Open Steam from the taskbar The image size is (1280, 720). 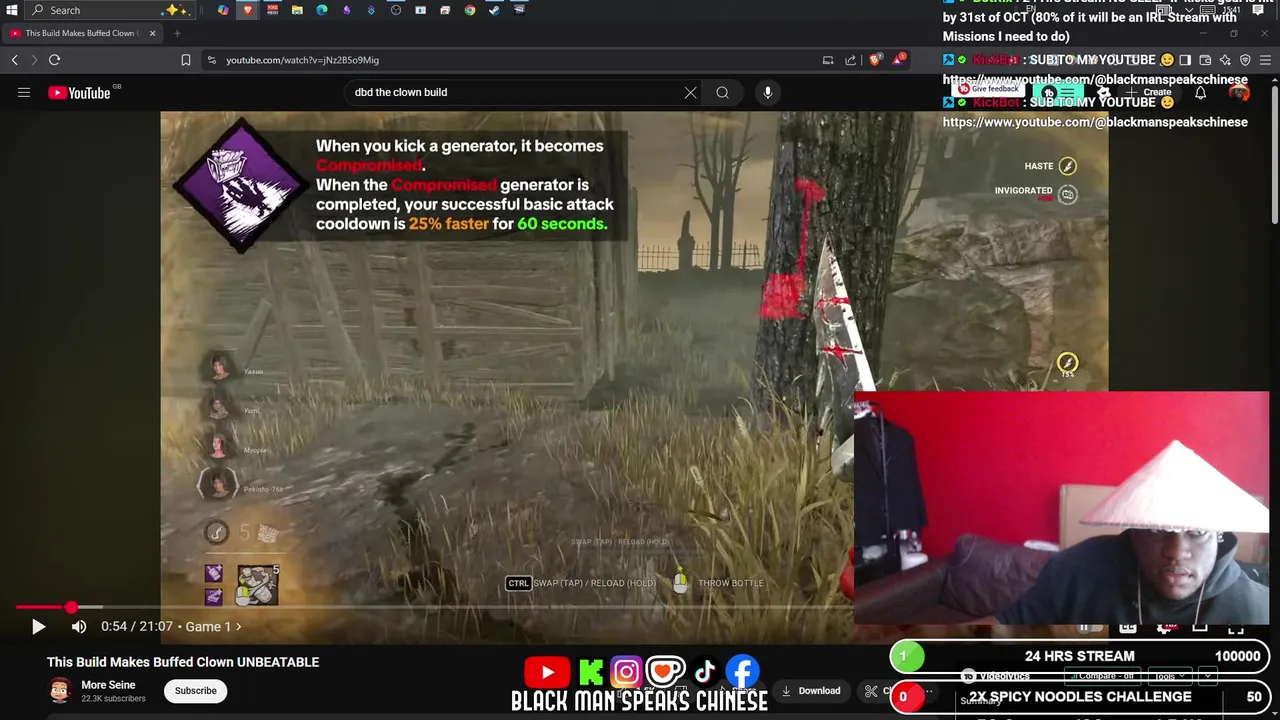pyautogui.click(x=494, y=10)
